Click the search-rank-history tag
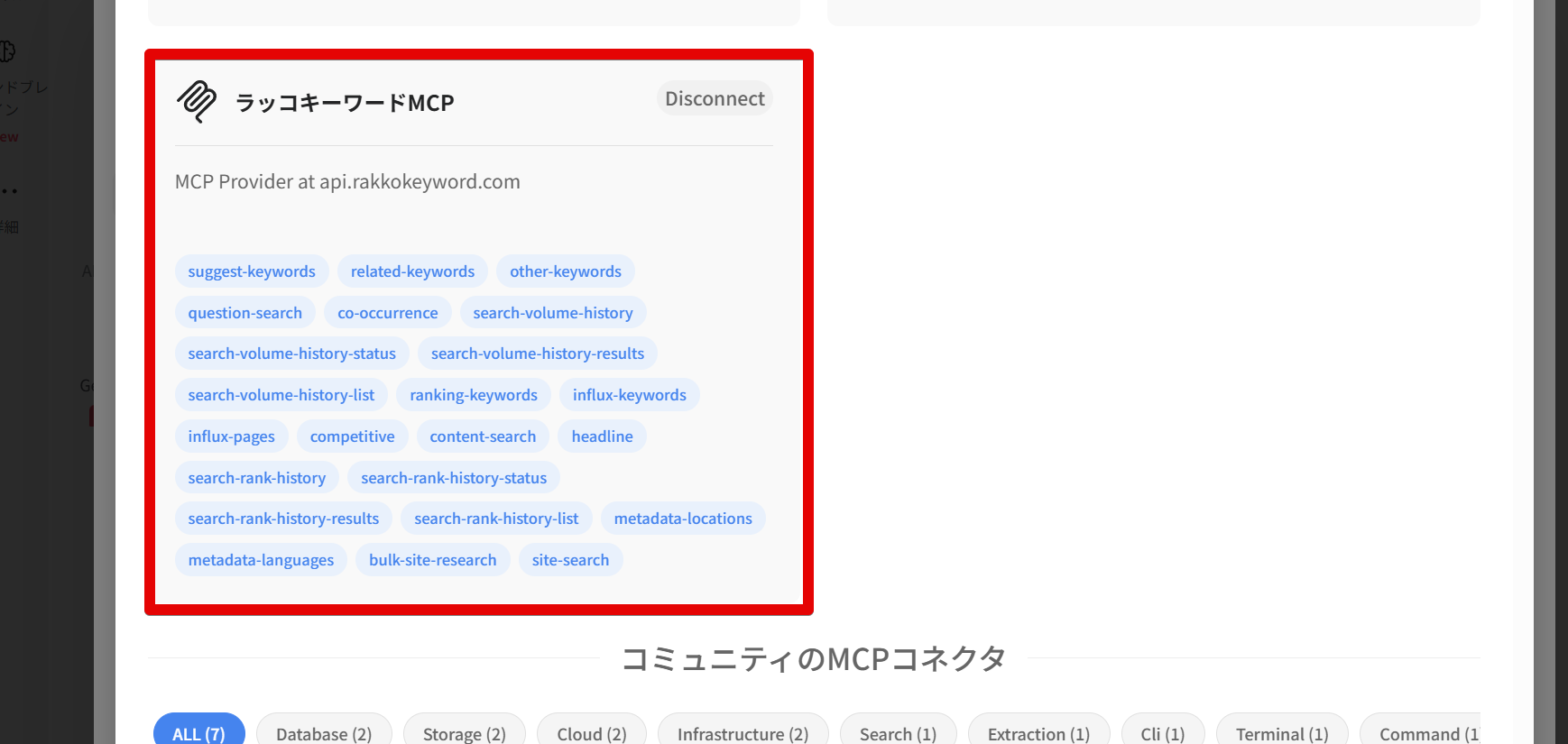Image resolution: width=1568 pixels, height=744 pixels. point(257,478)
